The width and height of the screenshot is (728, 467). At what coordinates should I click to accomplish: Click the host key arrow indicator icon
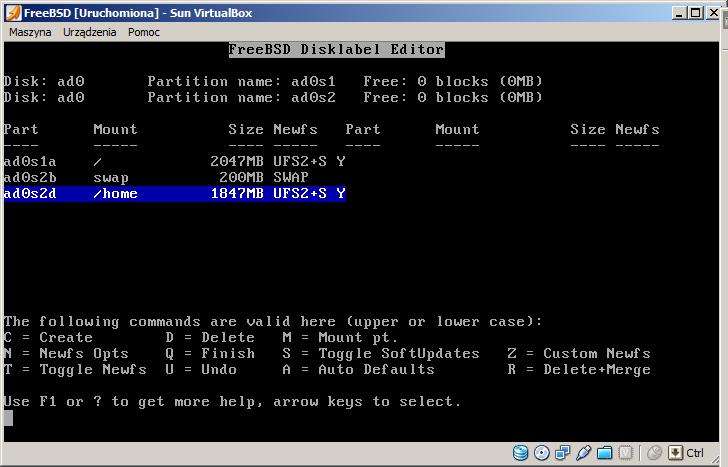pos(675,453)
